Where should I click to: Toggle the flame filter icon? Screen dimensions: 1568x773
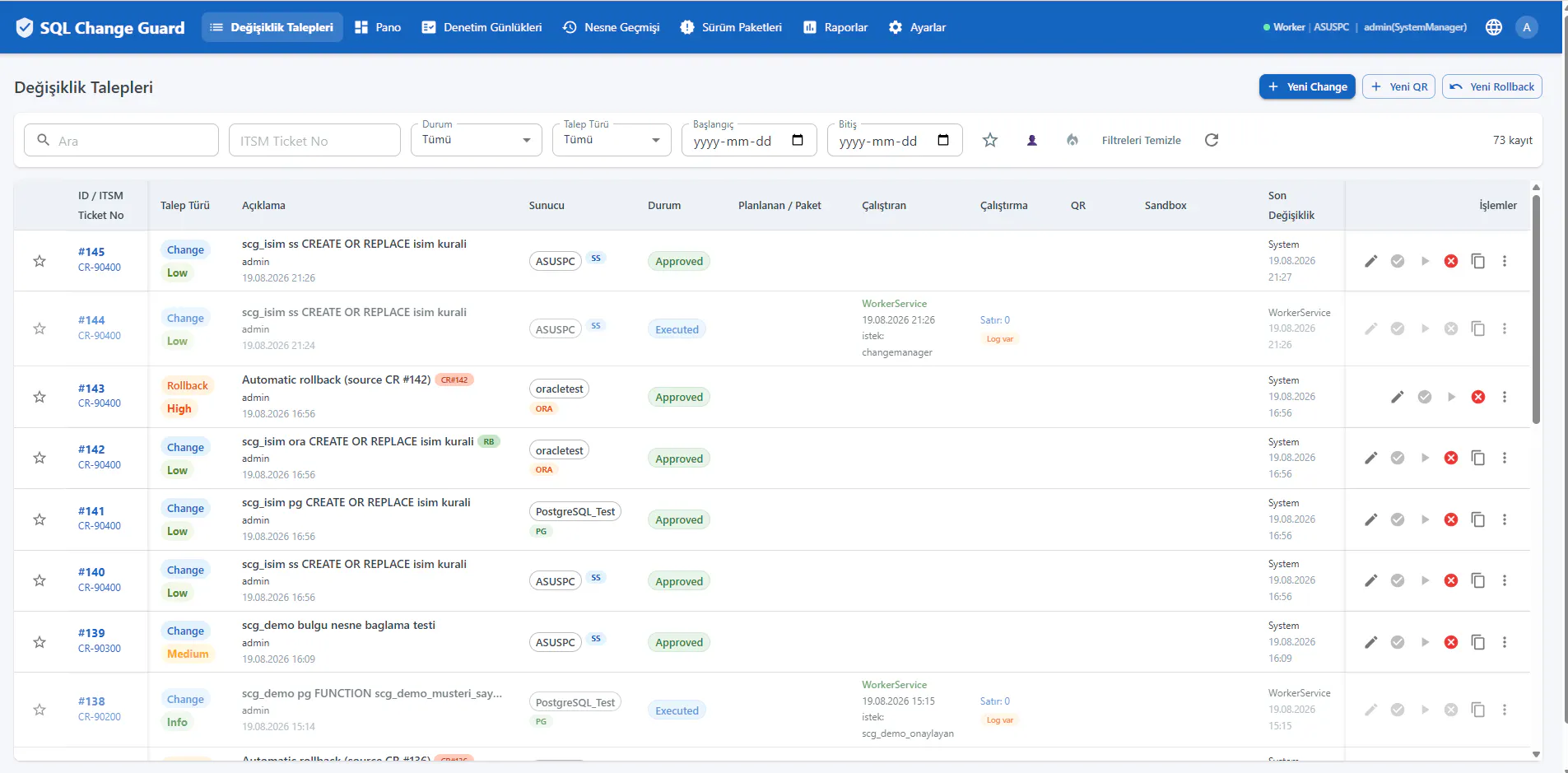coord(1072,140)
